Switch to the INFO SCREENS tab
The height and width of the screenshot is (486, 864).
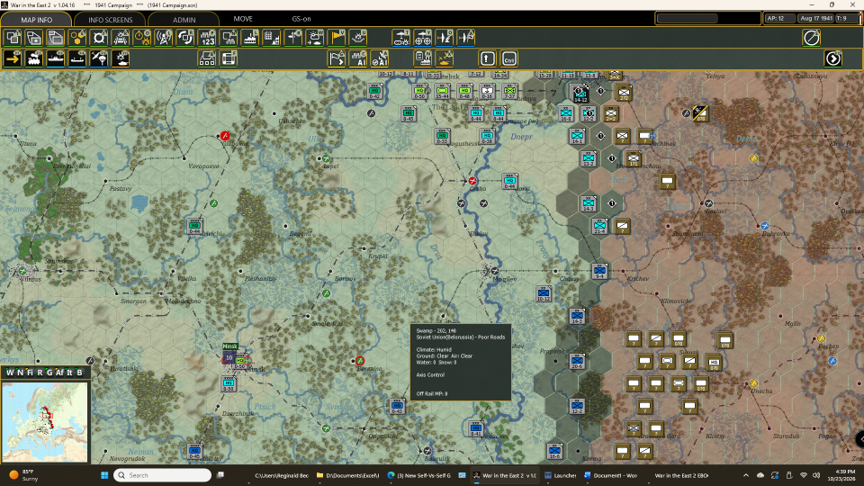[x=110, y=19]
